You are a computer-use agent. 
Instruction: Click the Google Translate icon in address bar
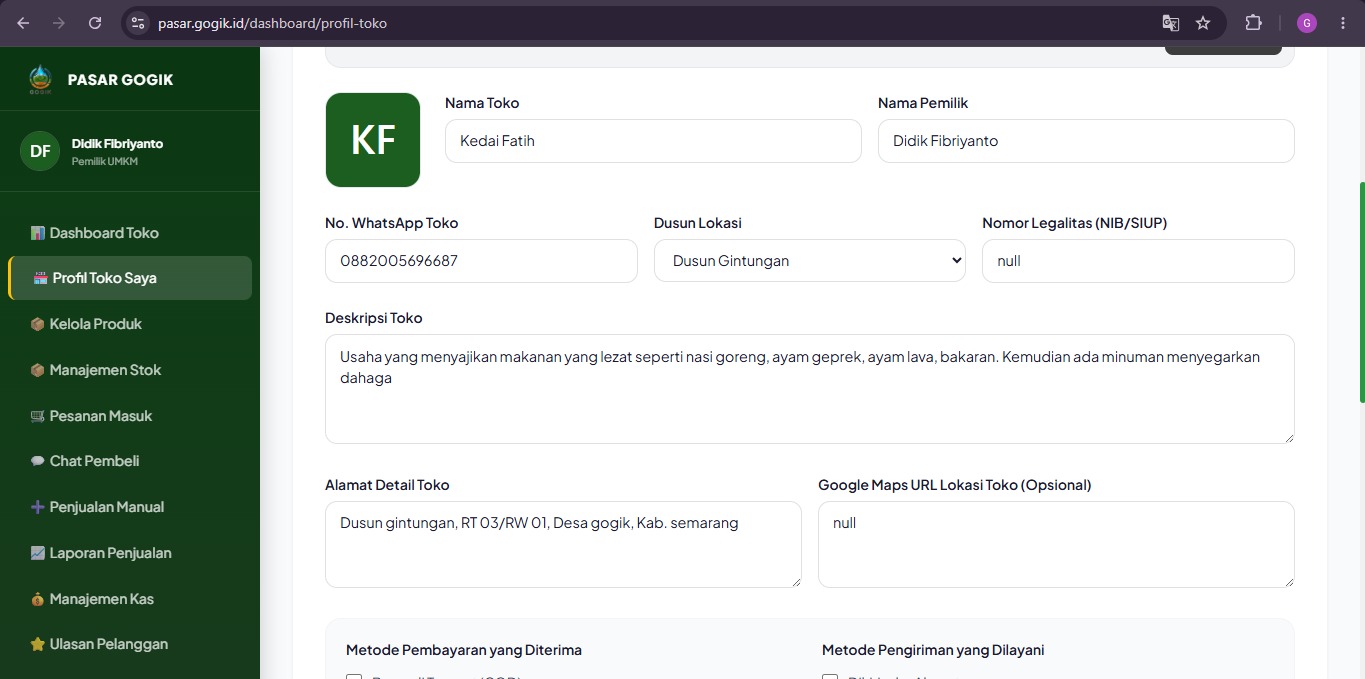point(1170,23)
